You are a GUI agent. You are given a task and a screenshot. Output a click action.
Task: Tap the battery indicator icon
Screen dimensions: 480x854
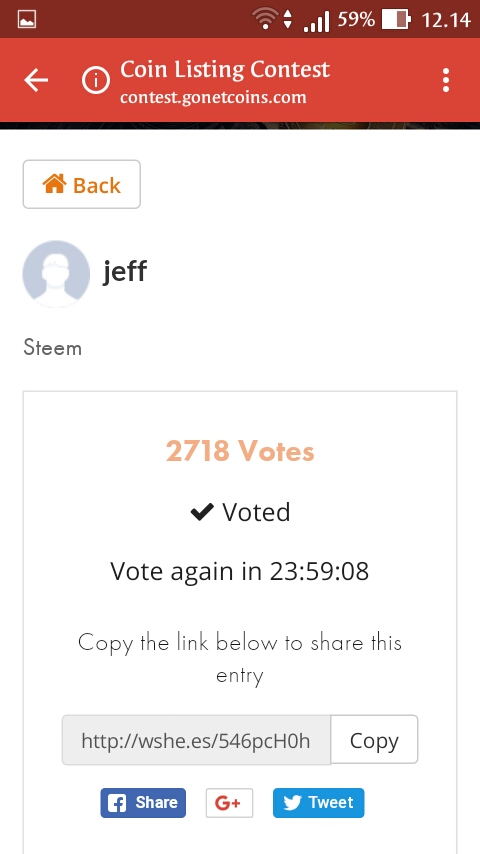pos(396,20)
